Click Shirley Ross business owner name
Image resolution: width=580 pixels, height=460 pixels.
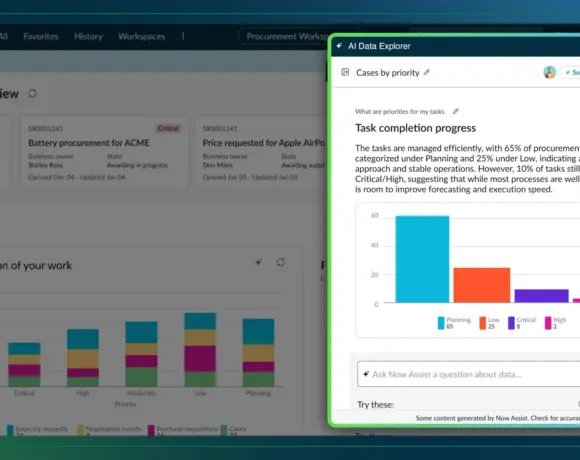point(45,165)
